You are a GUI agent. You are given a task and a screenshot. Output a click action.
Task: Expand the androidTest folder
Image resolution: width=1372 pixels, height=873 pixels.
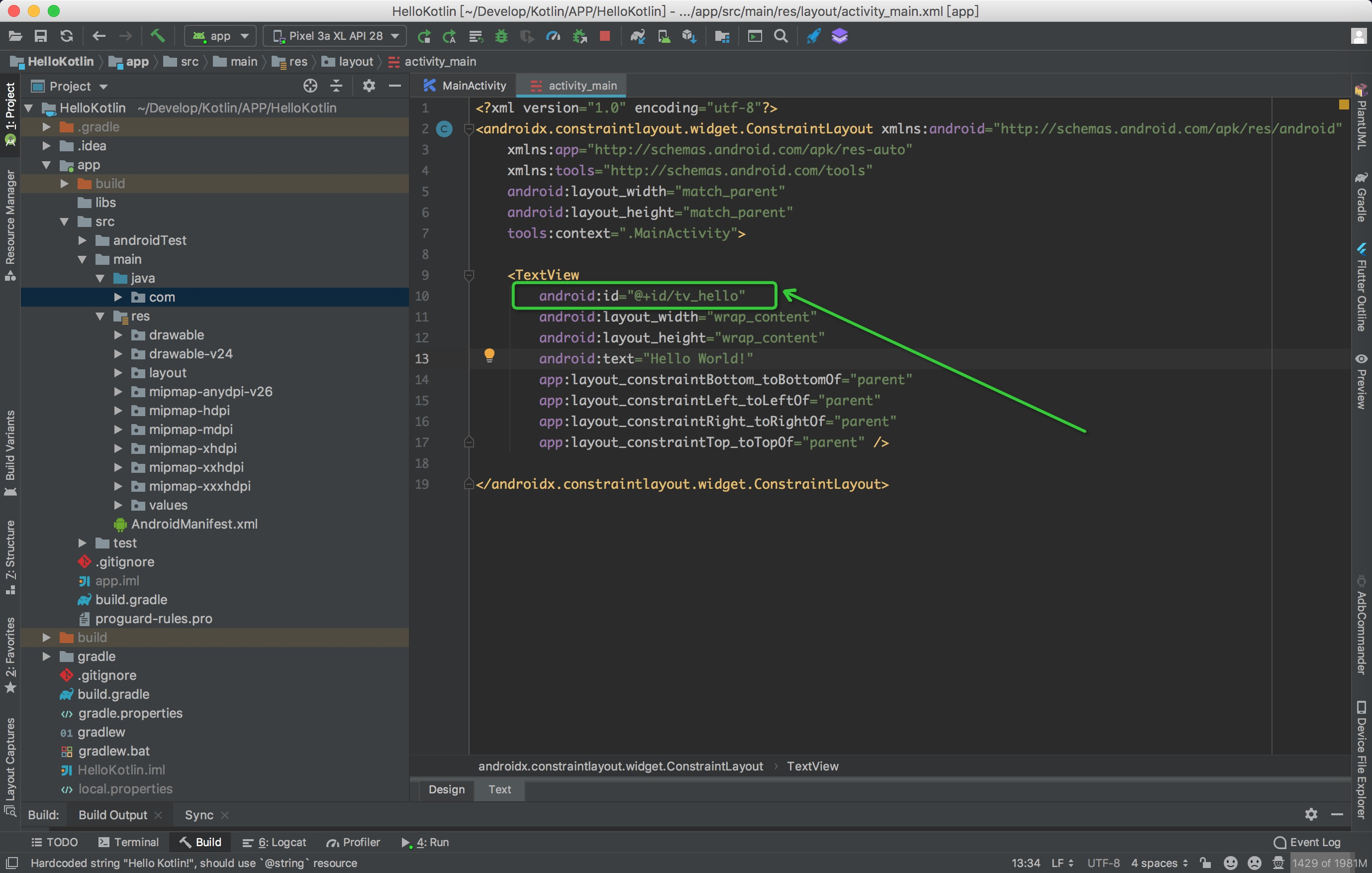point(83,240)
